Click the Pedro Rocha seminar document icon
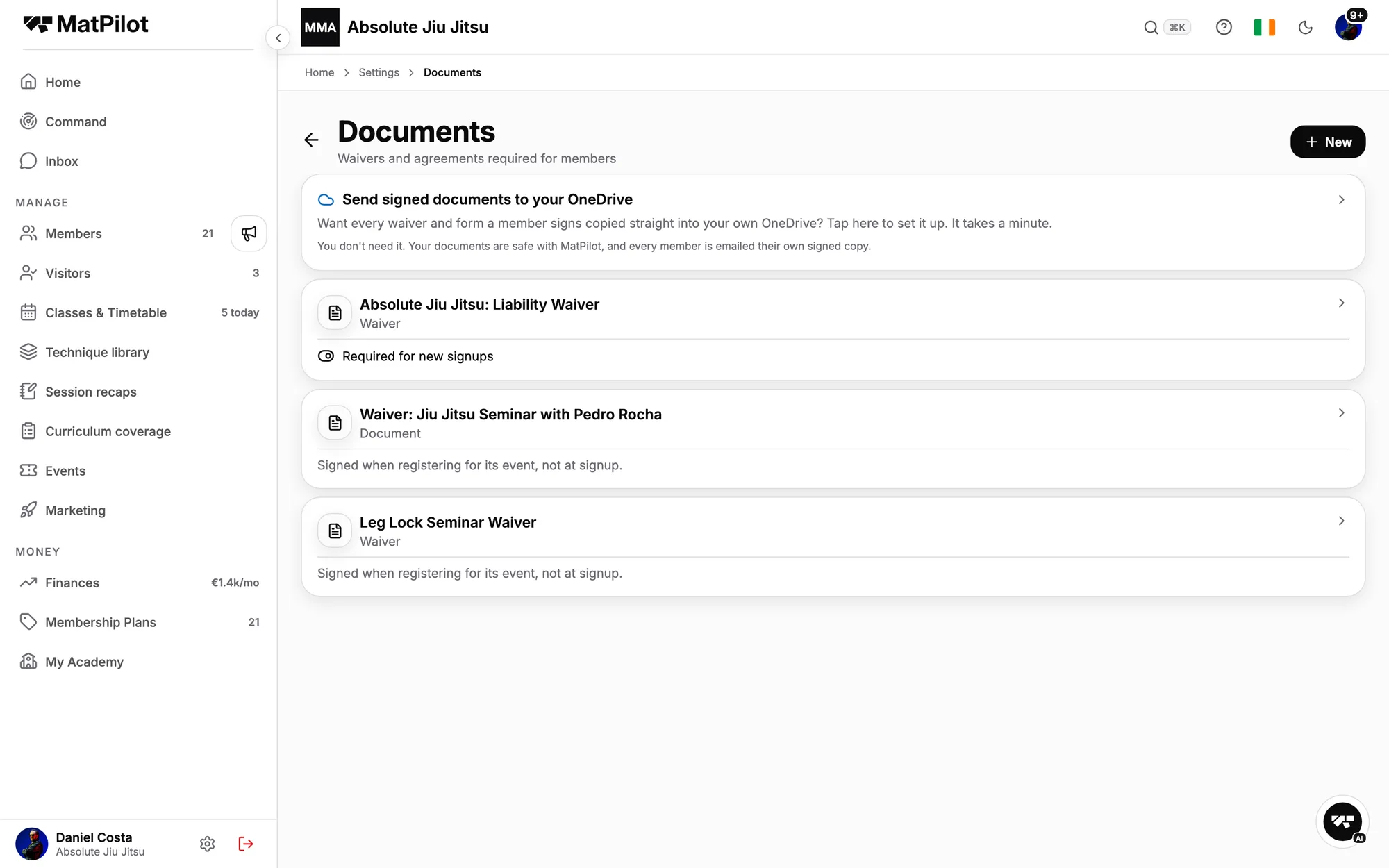The width and height of the screenshot is (1389, 868). point(335,423)
